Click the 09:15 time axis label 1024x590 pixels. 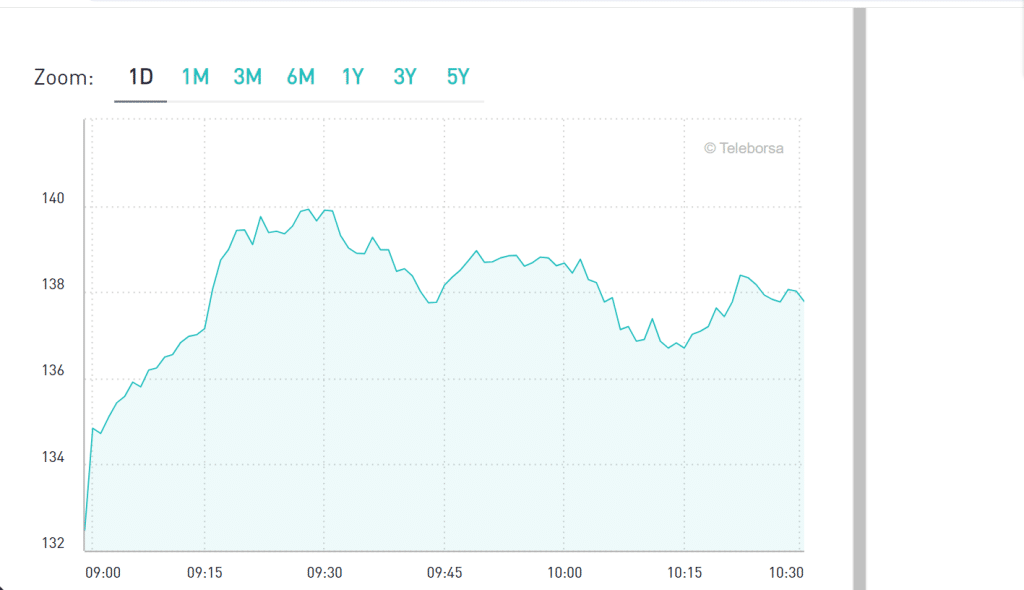pos(204,572)
